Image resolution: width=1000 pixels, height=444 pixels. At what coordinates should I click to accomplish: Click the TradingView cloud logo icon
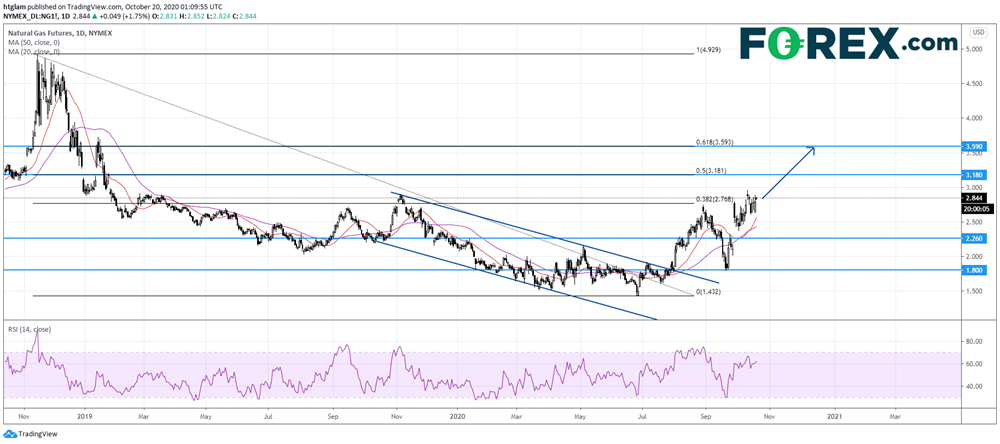[x=10, y=435]
